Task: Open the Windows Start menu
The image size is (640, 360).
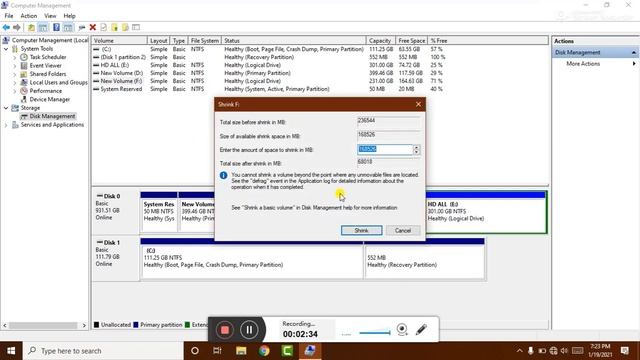Action: 11,351
